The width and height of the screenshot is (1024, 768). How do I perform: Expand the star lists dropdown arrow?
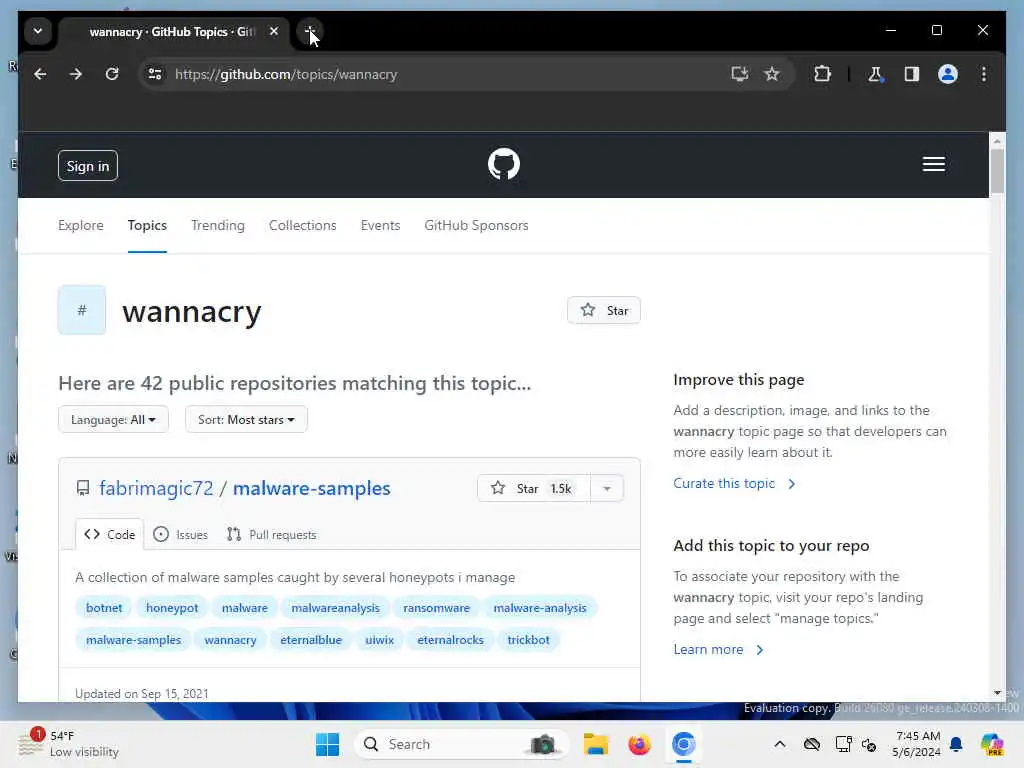click(x=607, y=488)
